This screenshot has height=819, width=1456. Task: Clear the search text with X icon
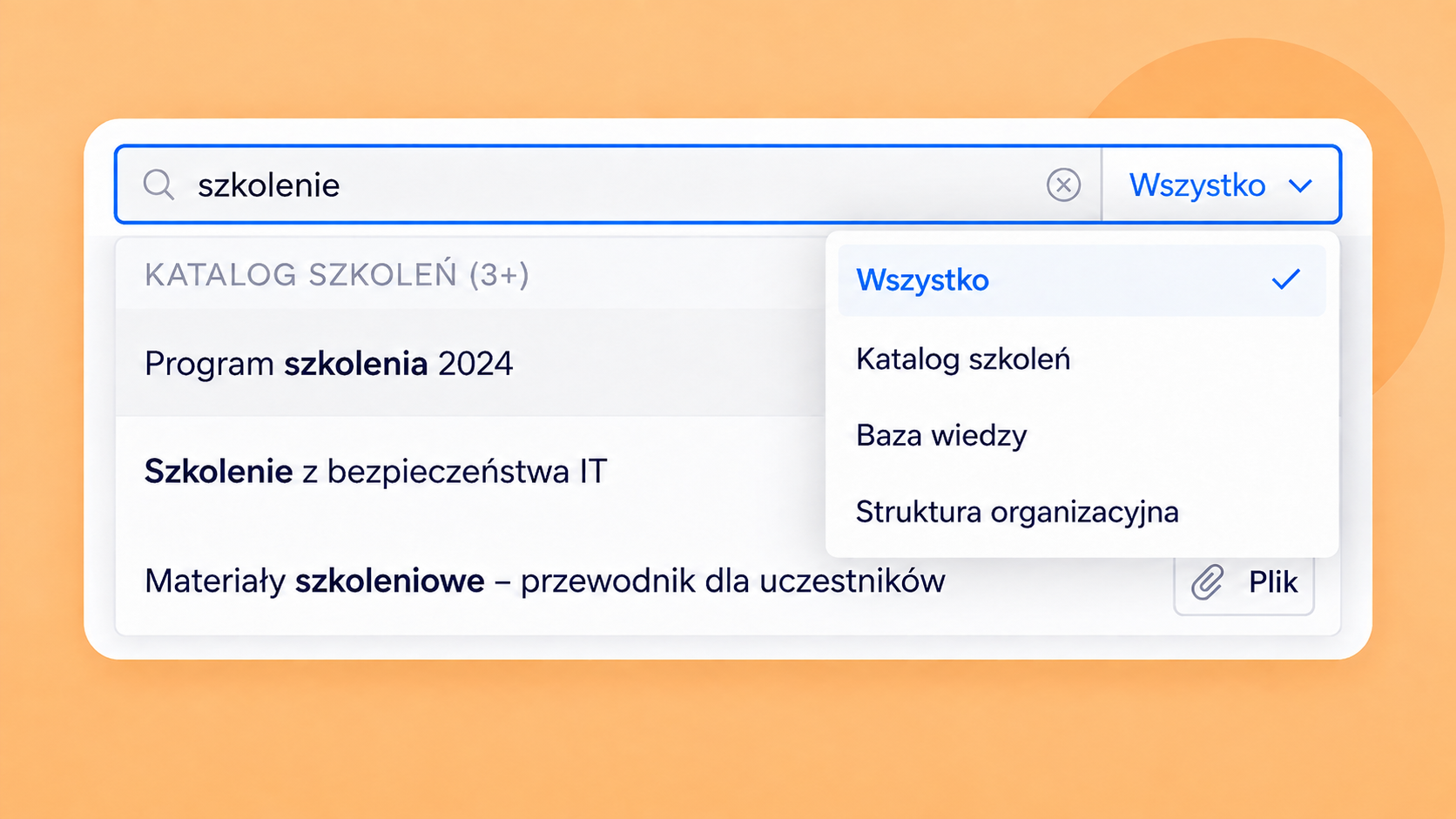[1063, 185]
